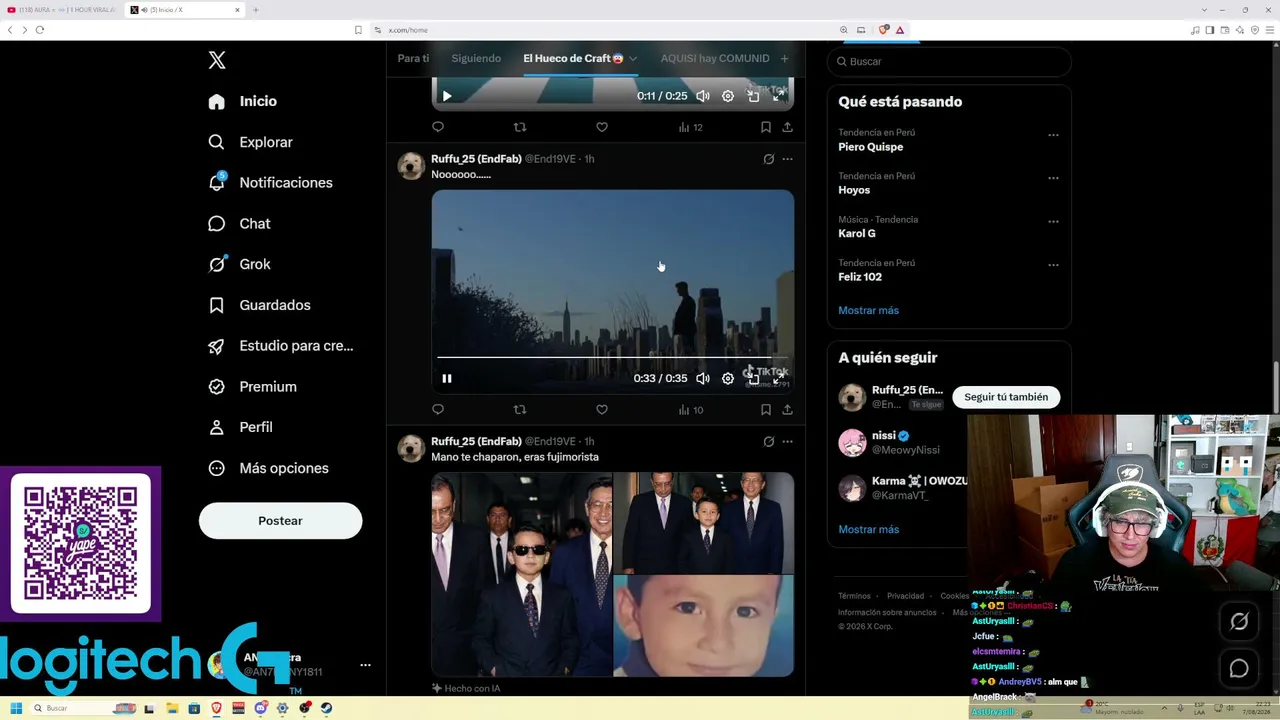Bookmark this page in the address bar
The height and width of the screenshot is (720, 1280).
358,30
